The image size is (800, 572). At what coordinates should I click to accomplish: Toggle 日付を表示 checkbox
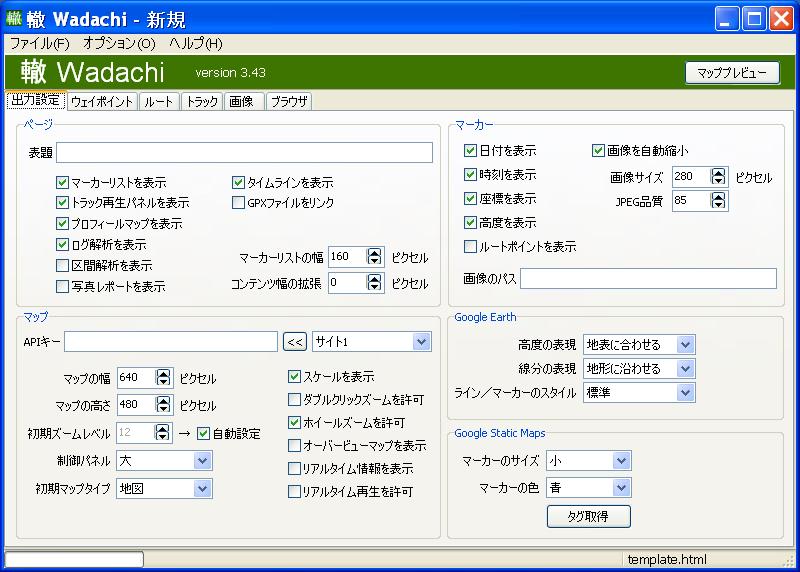pos(470,151)
